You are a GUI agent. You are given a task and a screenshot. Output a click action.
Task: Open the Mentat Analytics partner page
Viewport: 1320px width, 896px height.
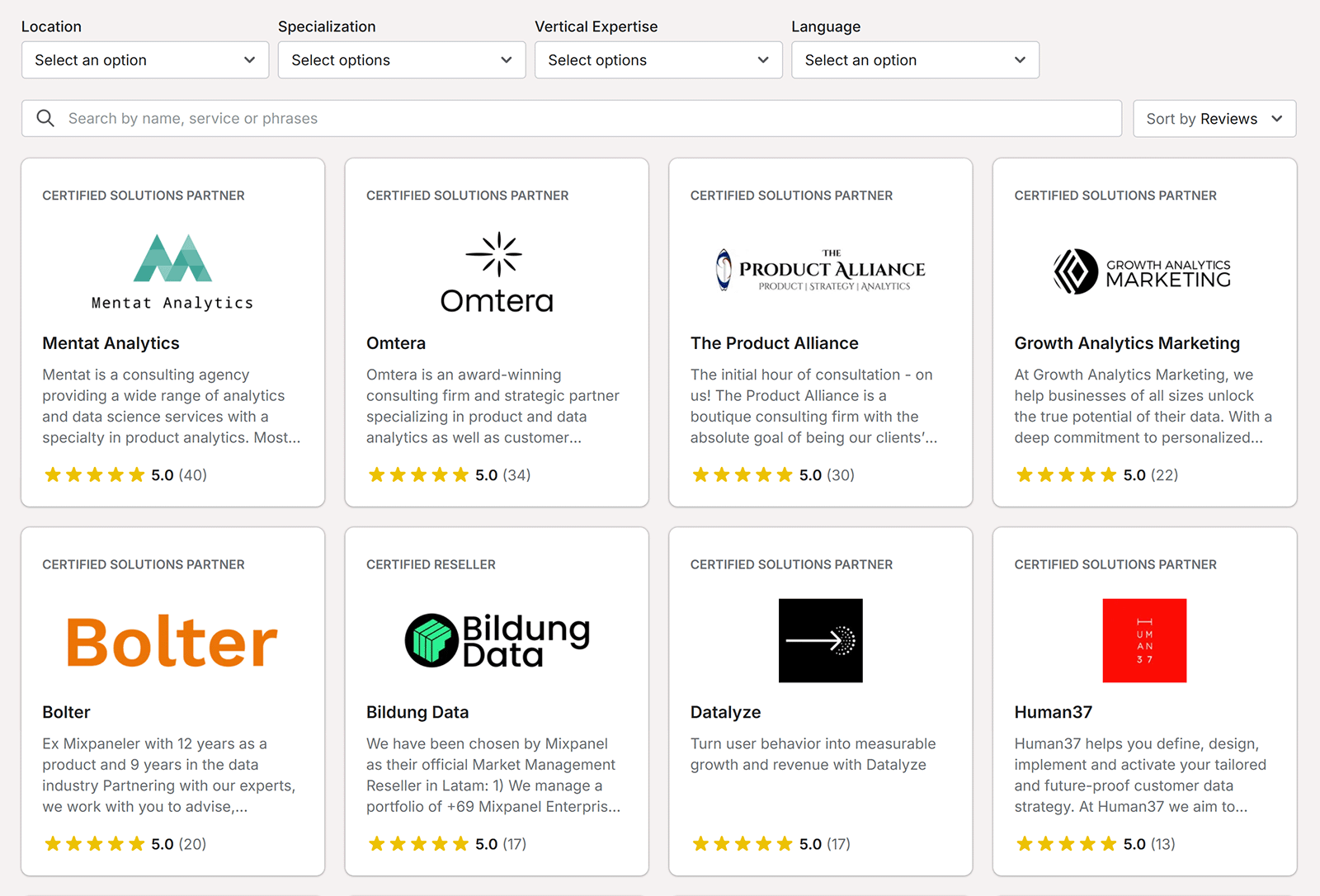point(111,342)
